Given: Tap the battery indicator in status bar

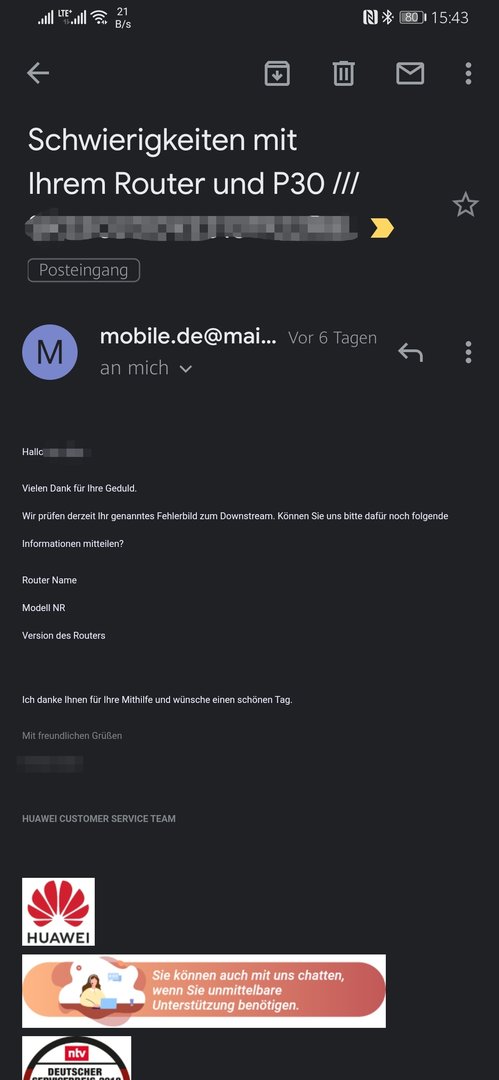Looking at the screenshot, I should (x=412, y=18).
